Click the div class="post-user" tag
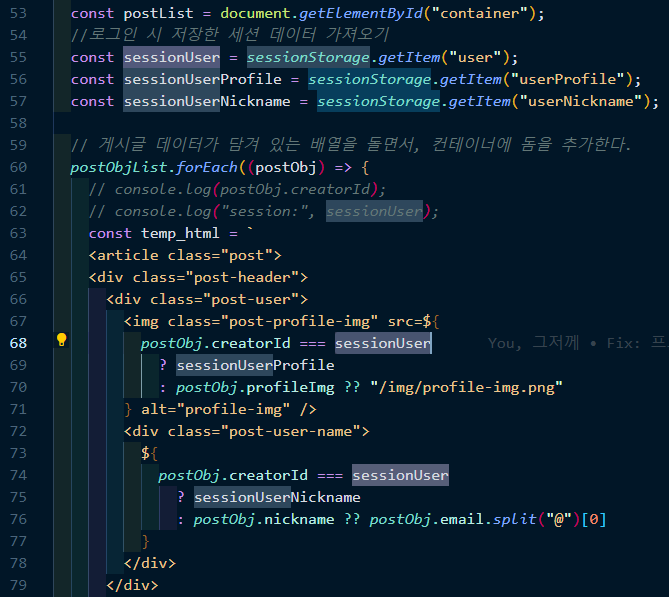669x597 pixels. [x=207, y=300]
